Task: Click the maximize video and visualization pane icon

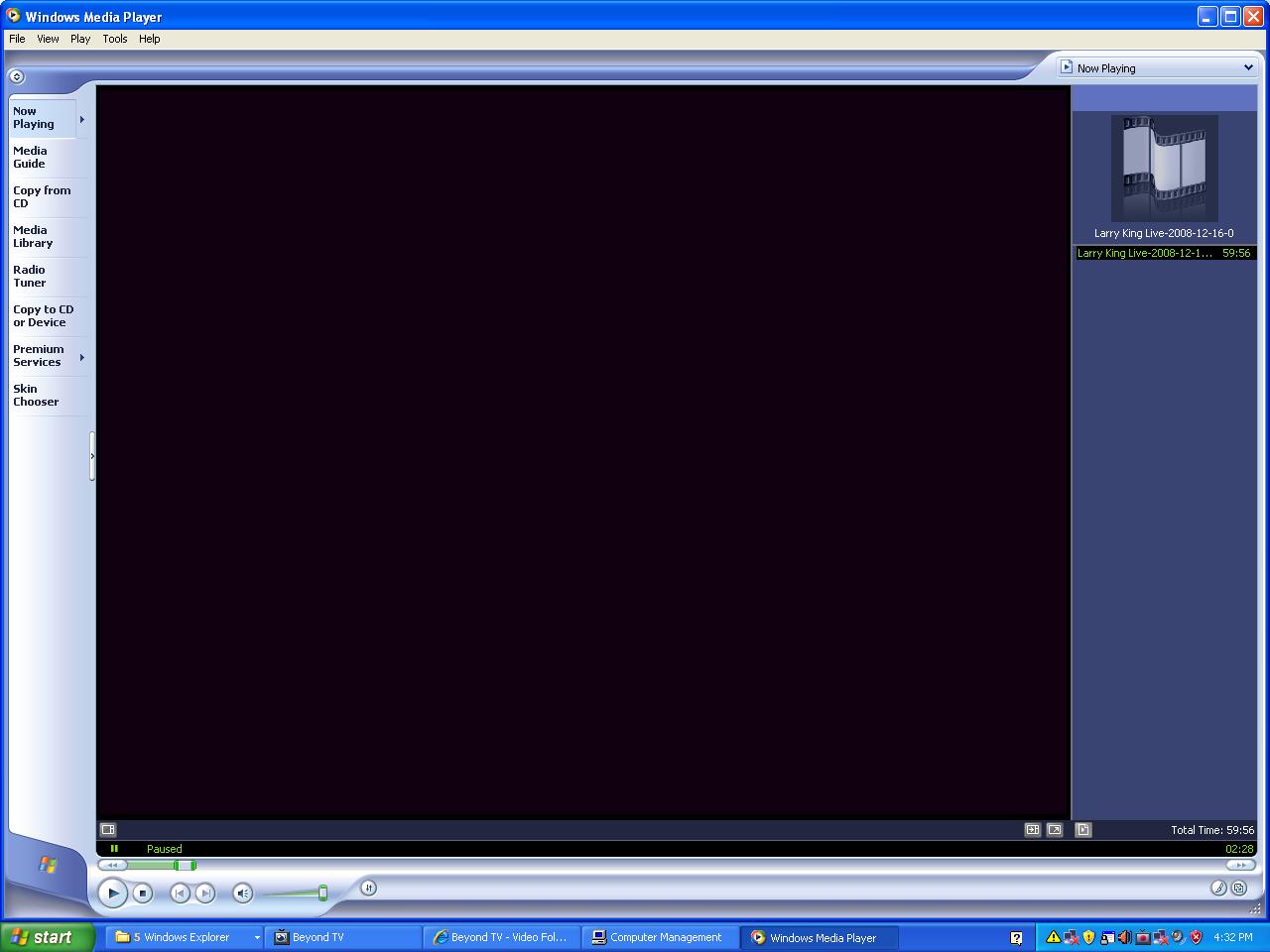Action: 1032,830
